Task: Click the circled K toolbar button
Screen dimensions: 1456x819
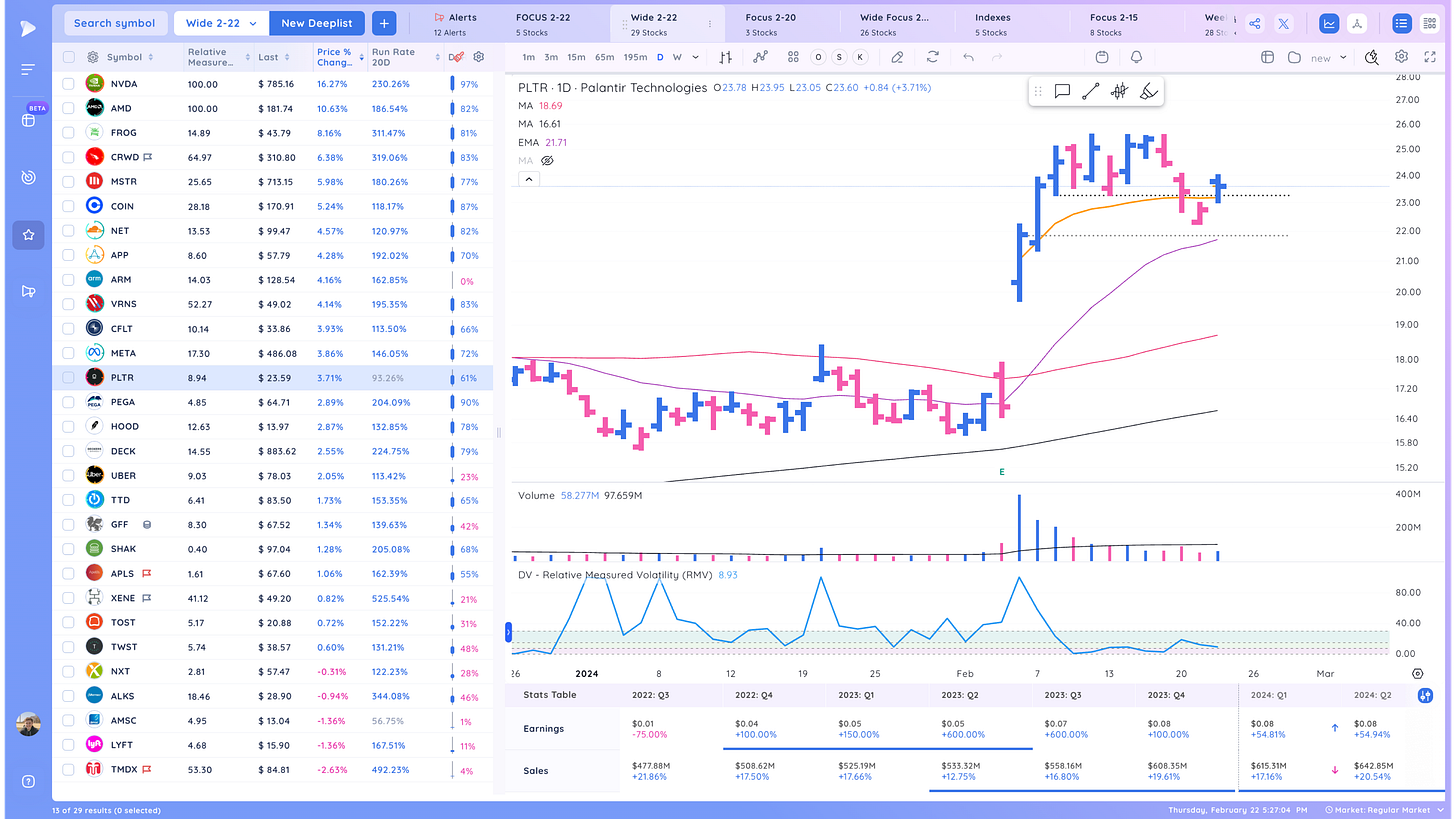Action: pos(860,57)
